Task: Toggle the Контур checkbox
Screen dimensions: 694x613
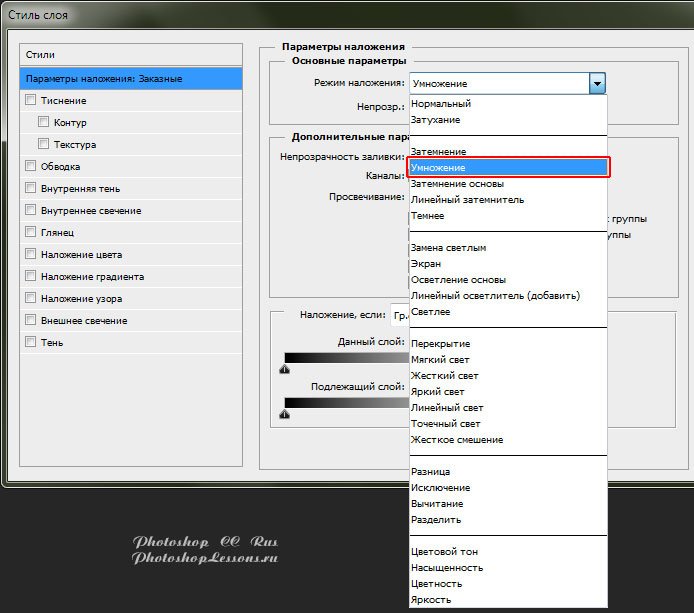Action: click(x=44, y=122)
